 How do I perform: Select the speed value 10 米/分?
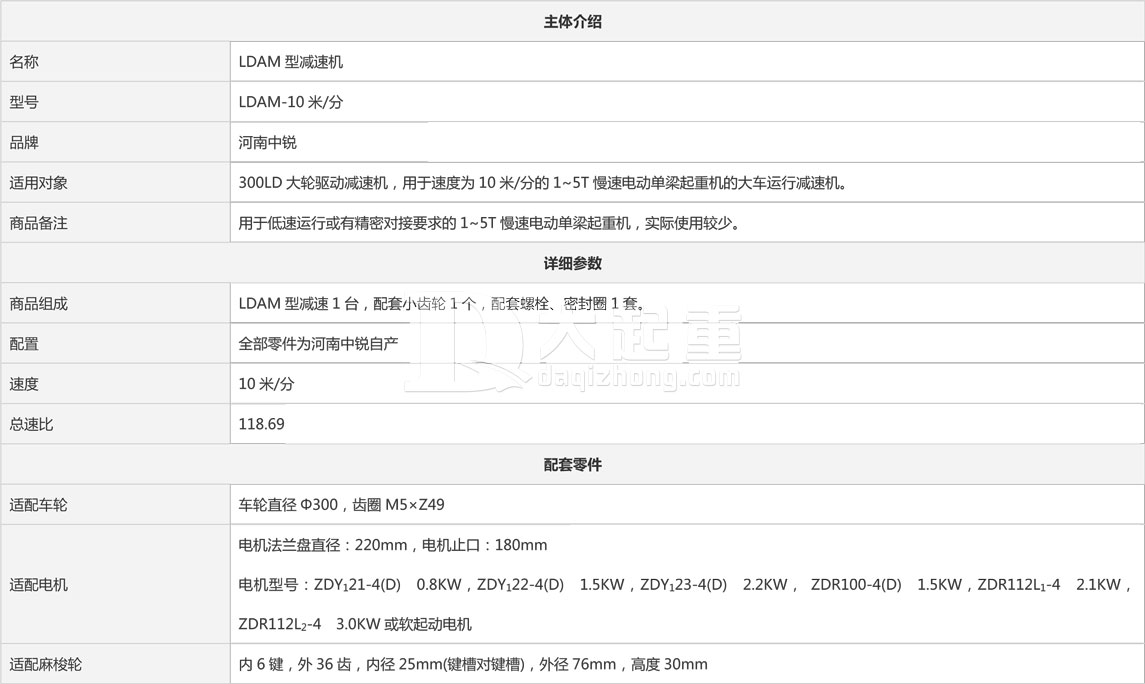267,384
